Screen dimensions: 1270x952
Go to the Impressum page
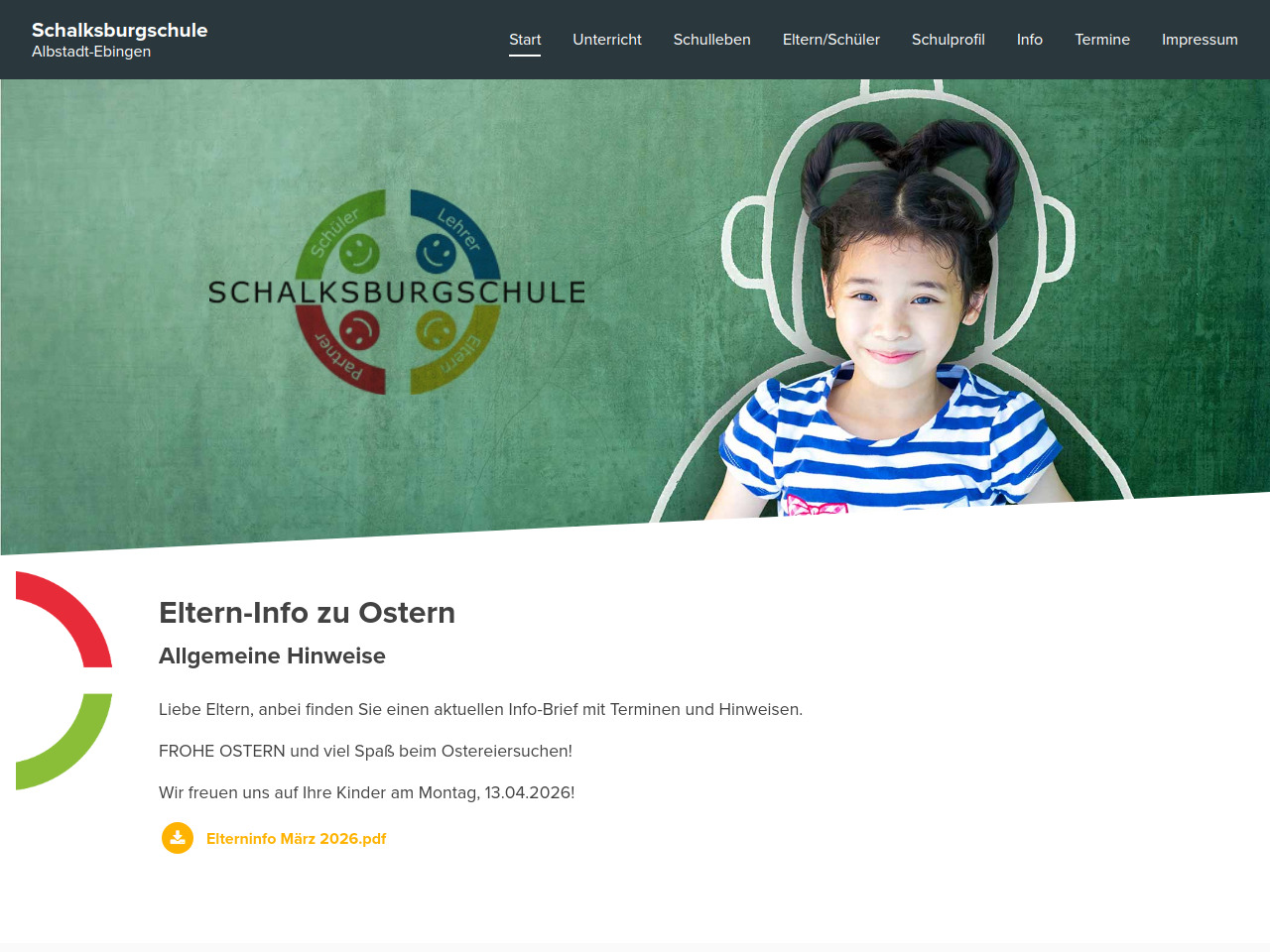click(1200, 40)
